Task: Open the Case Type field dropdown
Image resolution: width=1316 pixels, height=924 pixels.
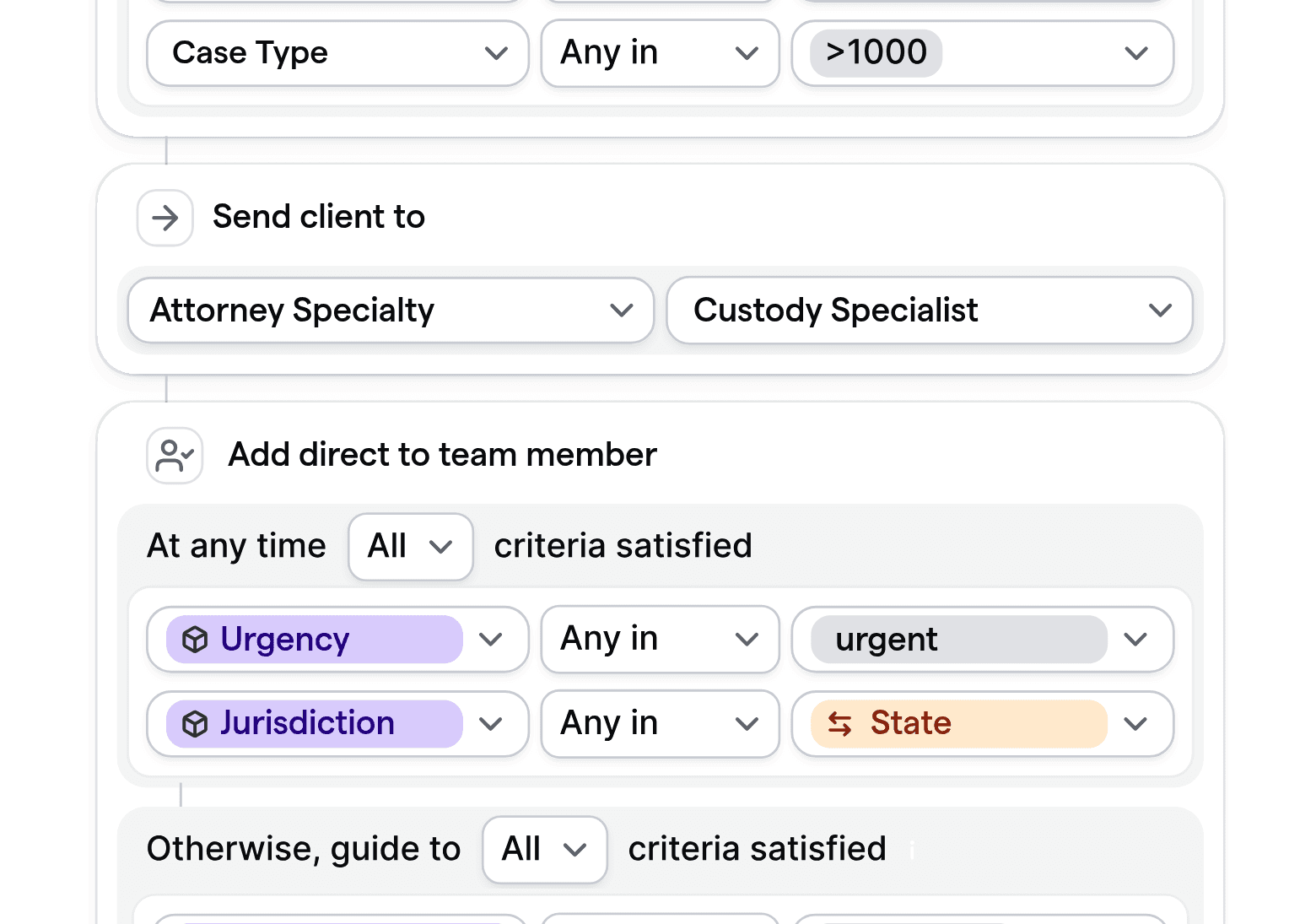Action: pyautogui.click(x=336, y=52)
